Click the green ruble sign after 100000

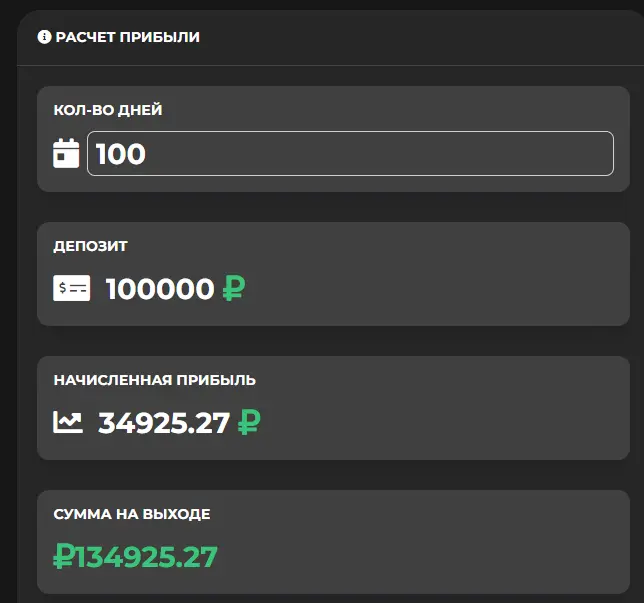(234, 288)
